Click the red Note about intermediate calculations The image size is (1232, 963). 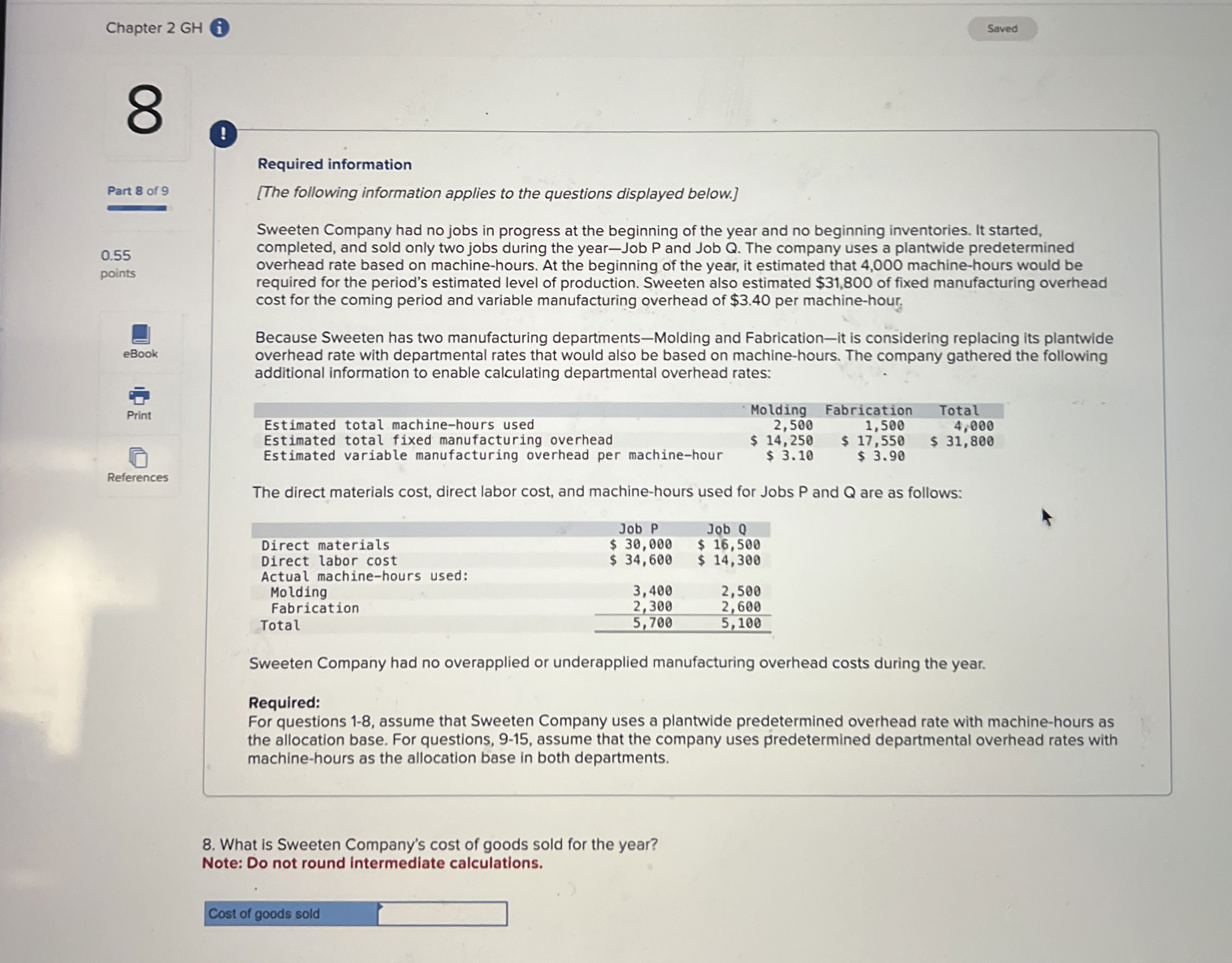[x=372, y=863]
